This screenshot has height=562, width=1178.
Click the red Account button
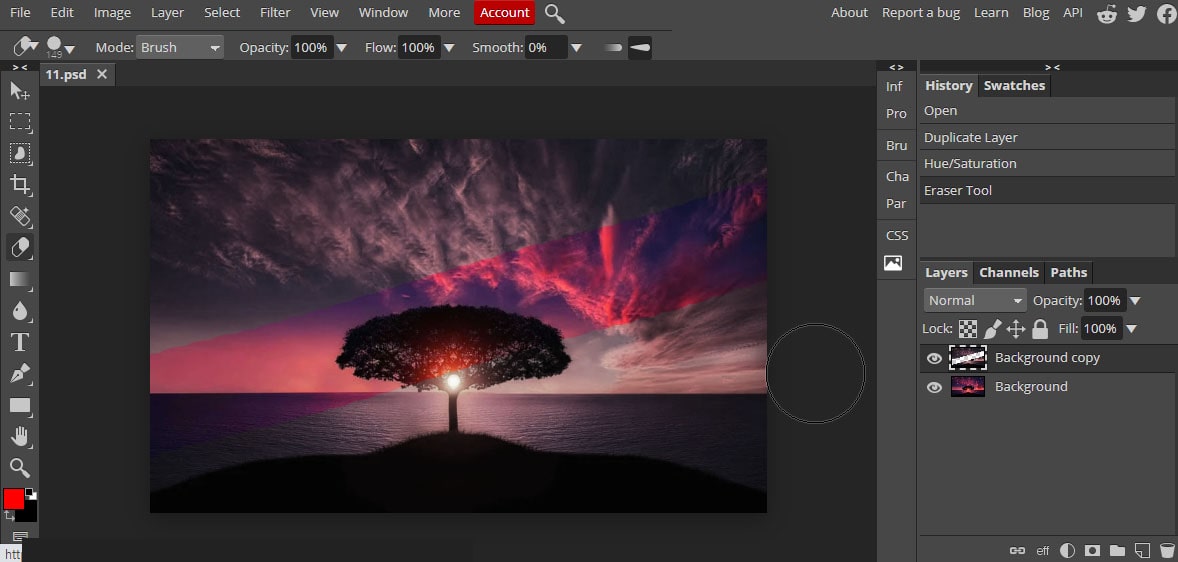pos(505,13)
